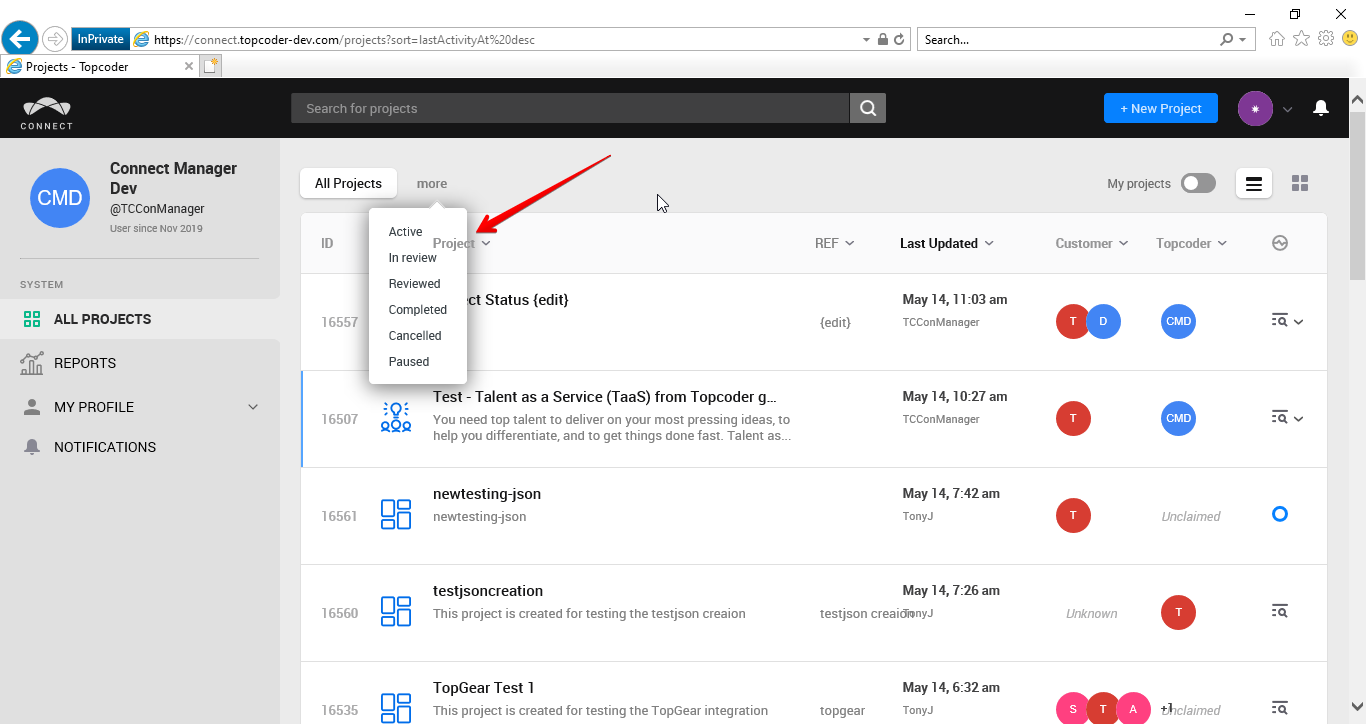Open a new browser tab

coord(210,66)
